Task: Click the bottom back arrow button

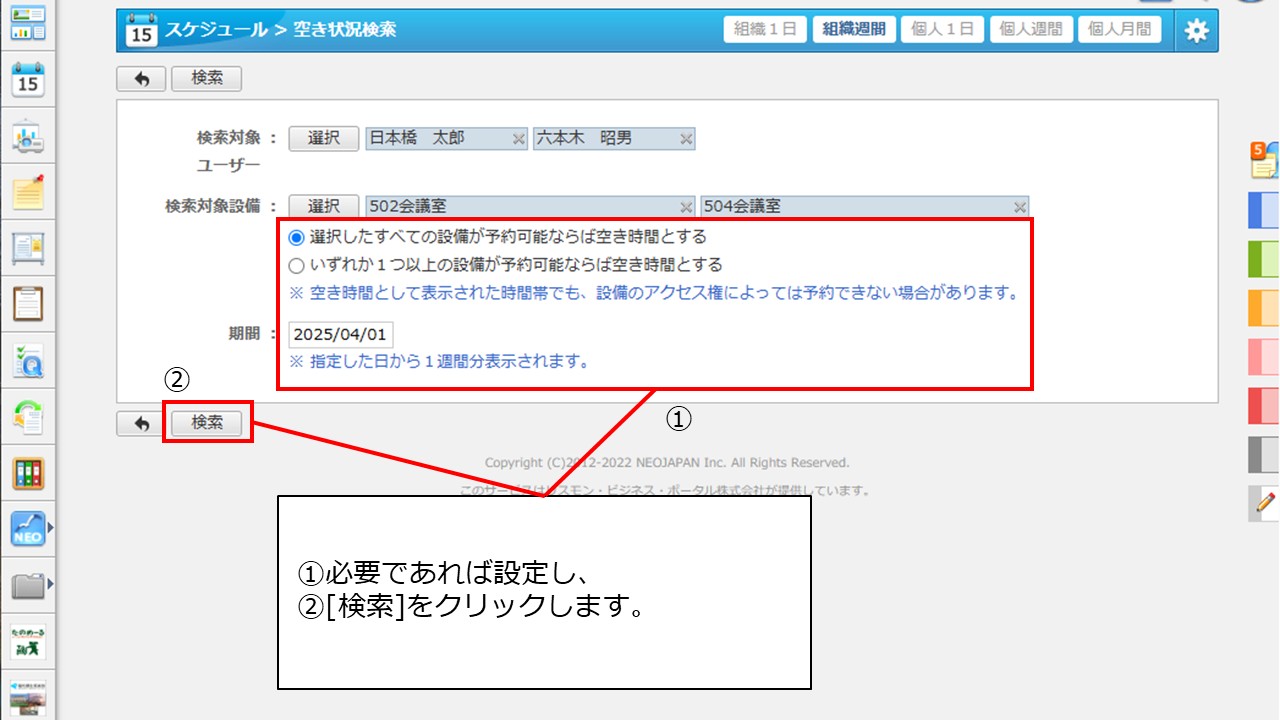Action: coord(141,423)
